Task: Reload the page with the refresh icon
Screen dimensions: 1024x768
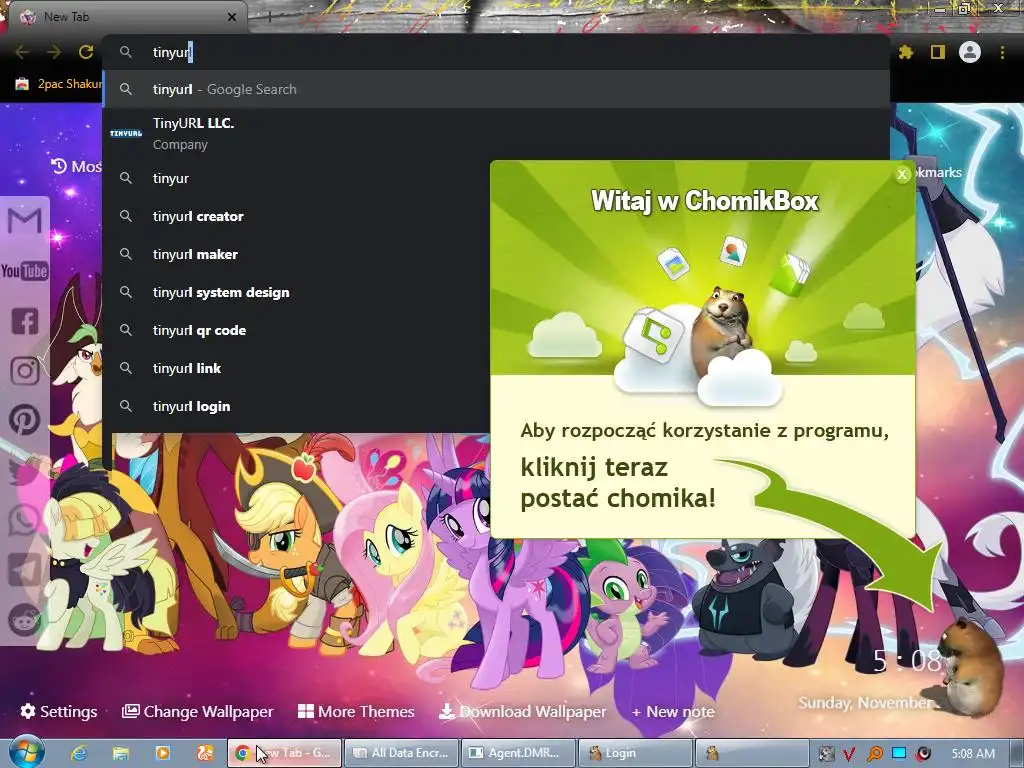Action: pos(86,52)
